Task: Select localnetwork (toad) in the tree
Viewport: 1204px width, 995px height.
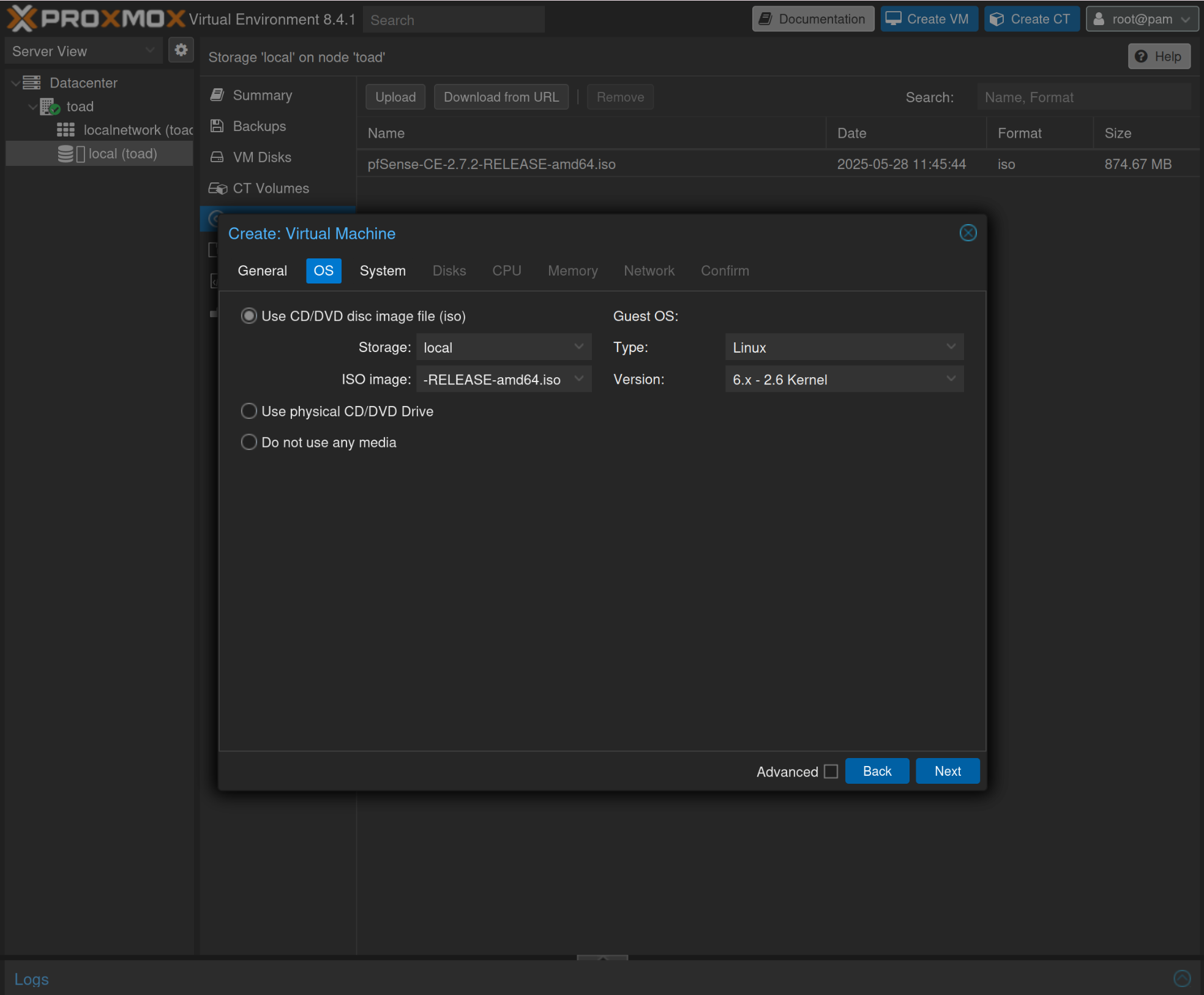Action: (99, 130)
